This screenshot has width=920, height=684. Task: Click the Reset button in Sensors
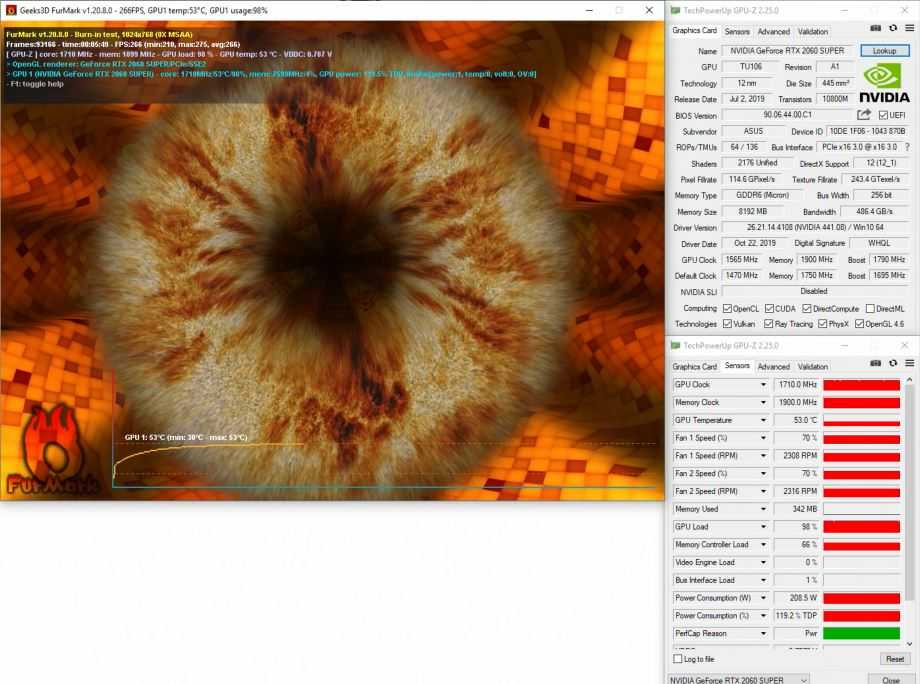(894, 659)
